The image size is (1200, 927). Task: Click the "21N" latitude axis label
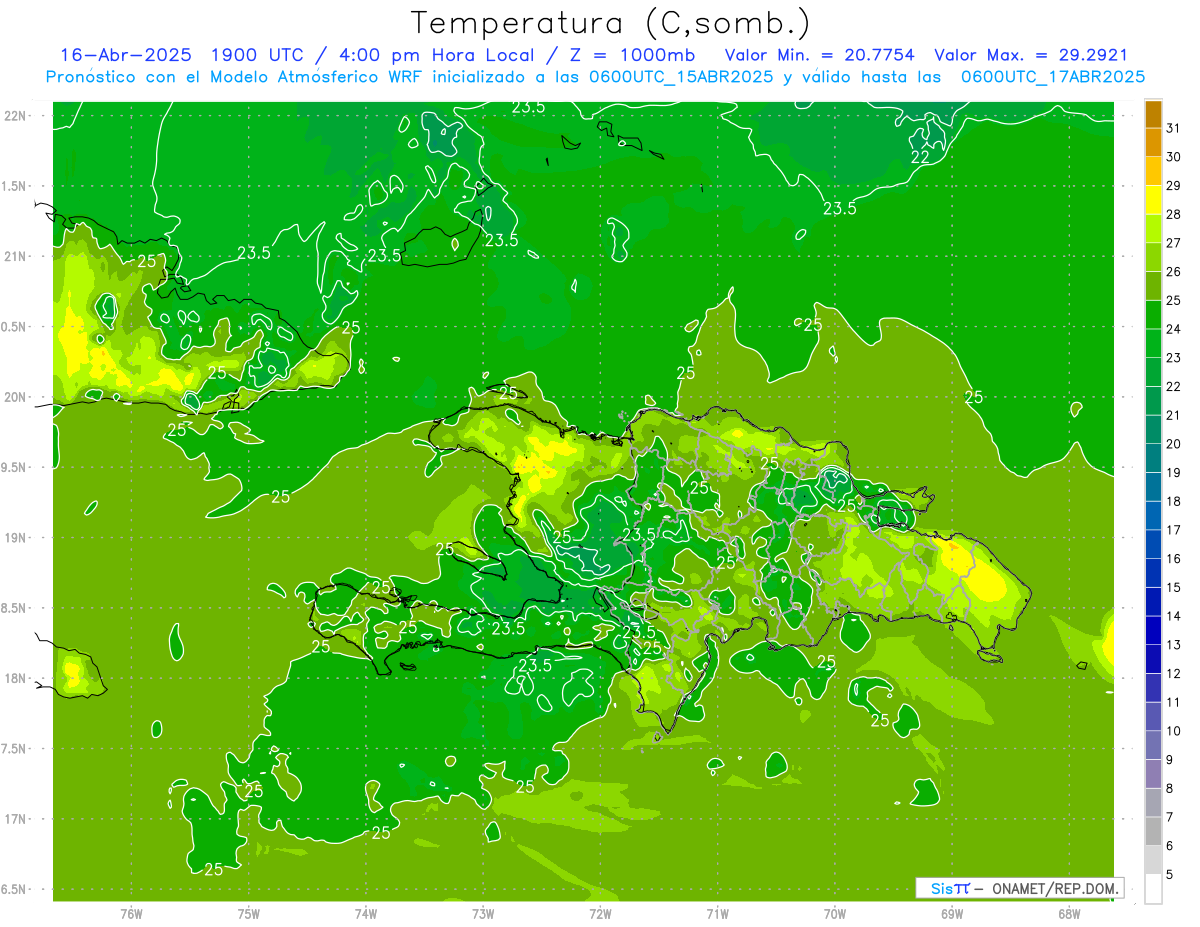coord(17,257)
